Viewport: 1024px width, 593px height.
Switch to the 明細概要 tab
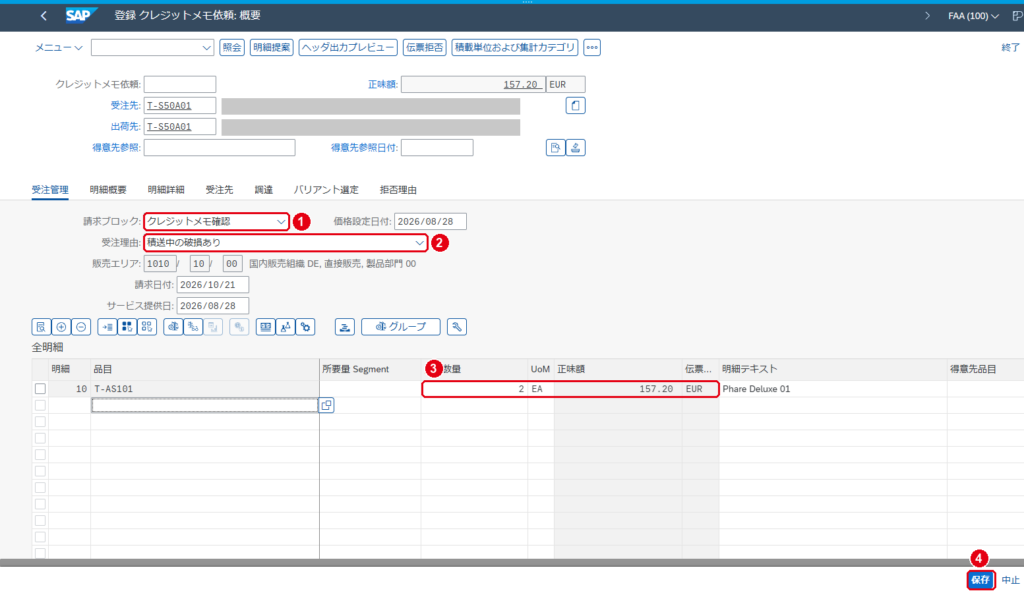click(108, 190)
